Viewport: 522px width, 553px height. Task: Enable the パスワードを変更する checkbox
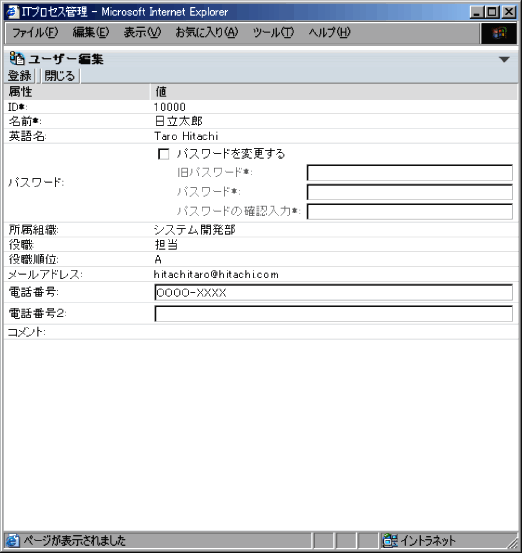(x=164, y=154)
